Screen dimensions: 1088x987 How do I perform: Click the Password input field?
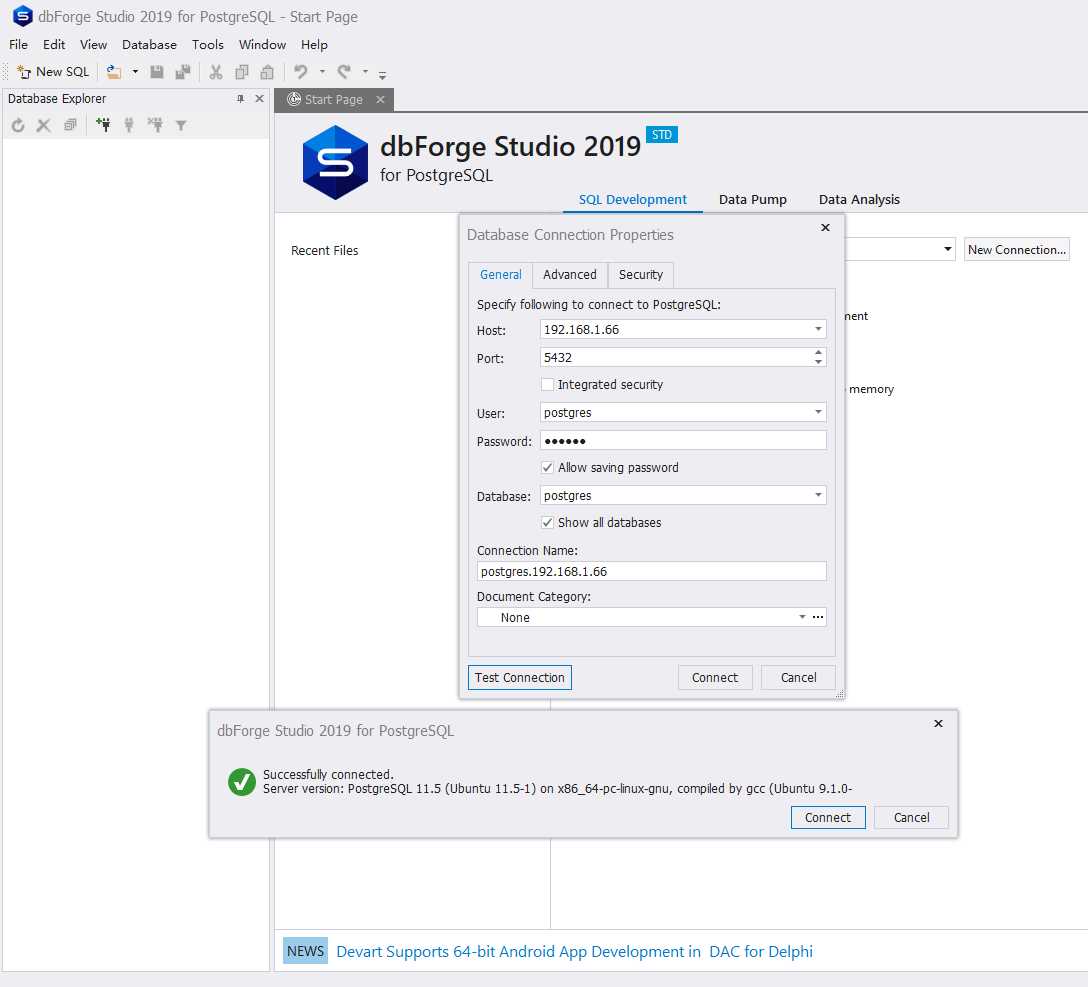coord(683,440)
